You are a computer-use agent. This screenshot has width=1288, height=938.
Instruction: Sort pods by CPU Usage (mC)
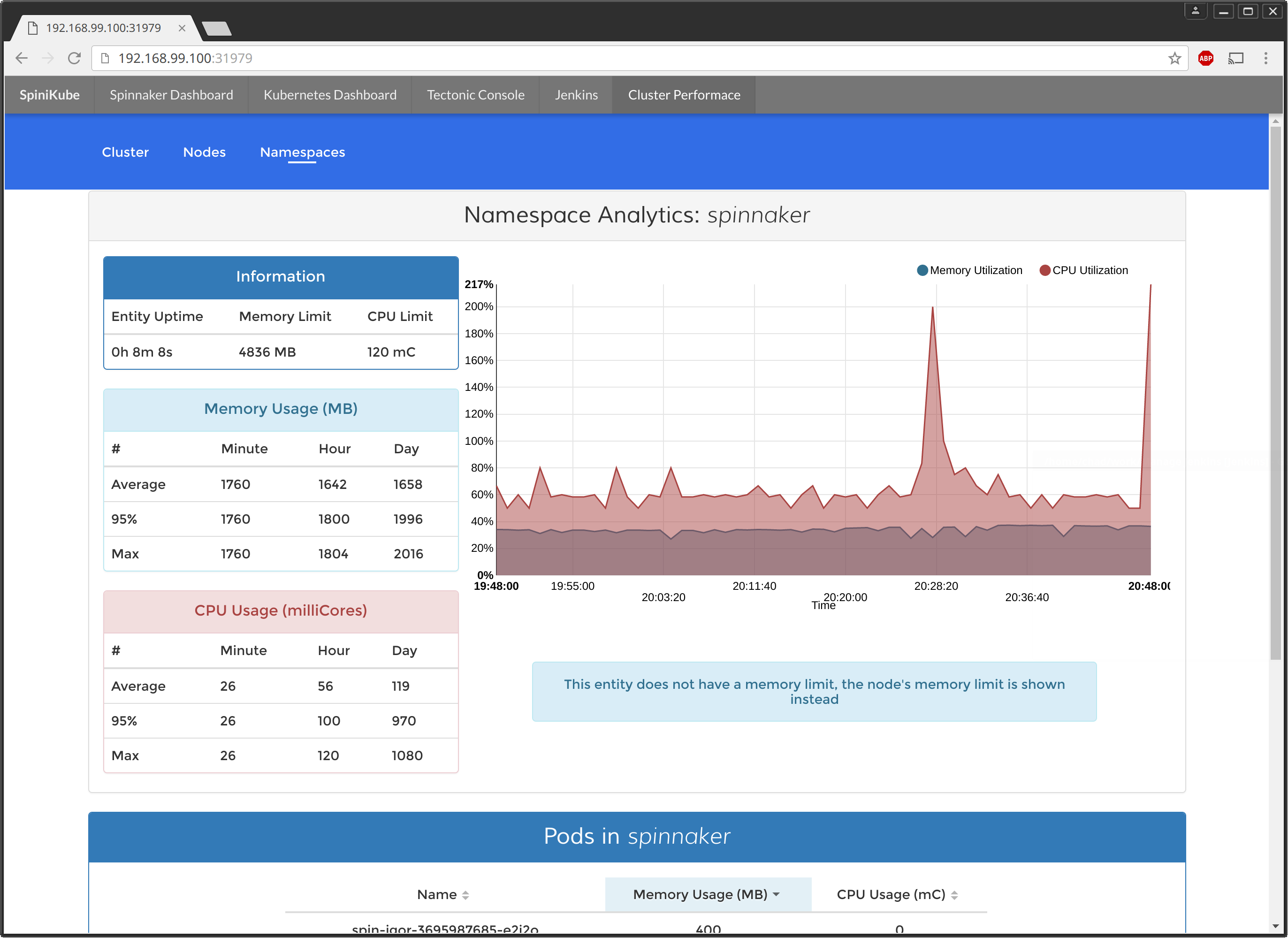897,894
